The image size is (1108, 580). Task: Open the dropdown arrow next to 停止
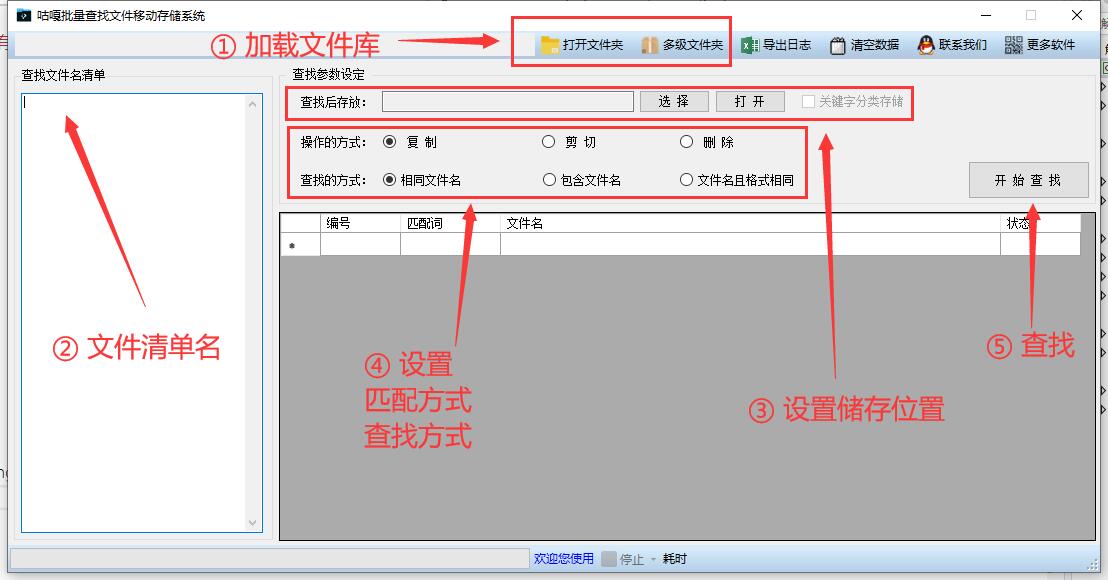tap(653, 560)
